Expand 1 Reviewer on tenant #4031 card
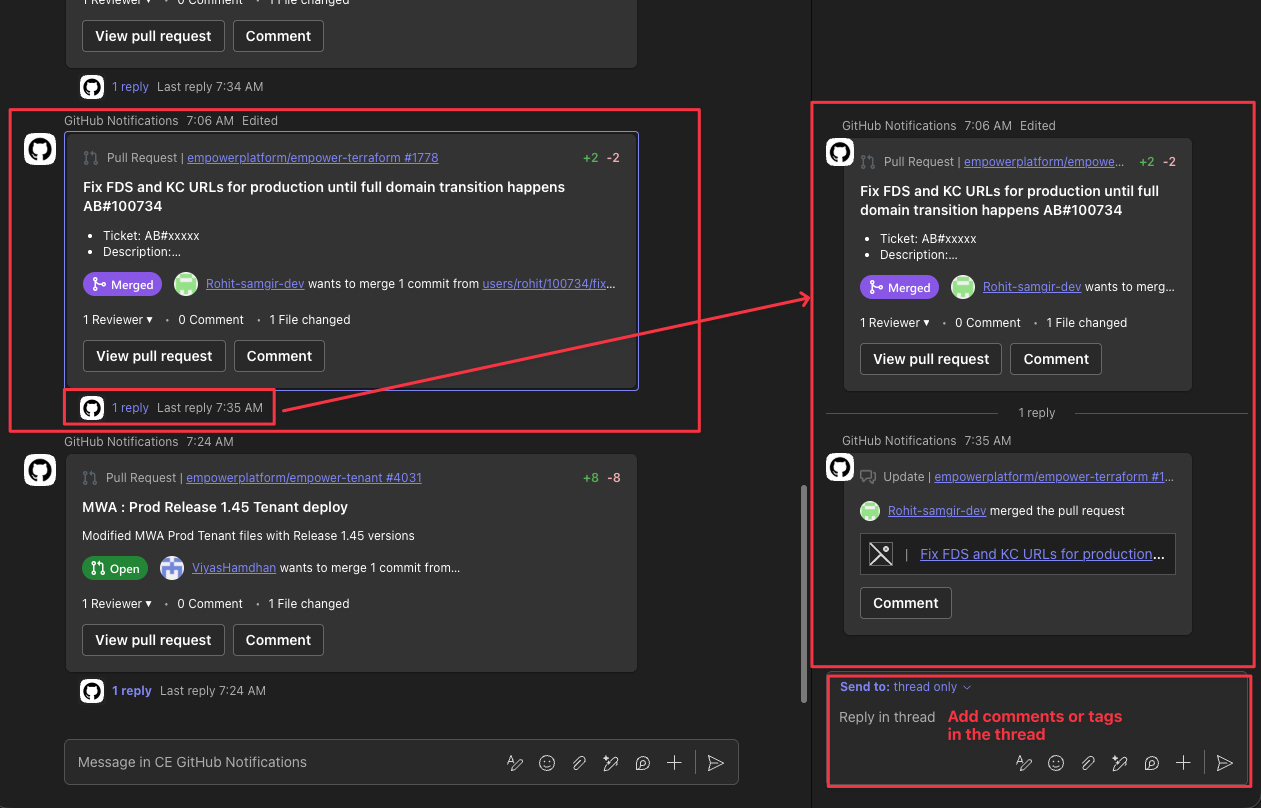The height and width of the screenshot is (808, 1261). click(x=118, y=604)
